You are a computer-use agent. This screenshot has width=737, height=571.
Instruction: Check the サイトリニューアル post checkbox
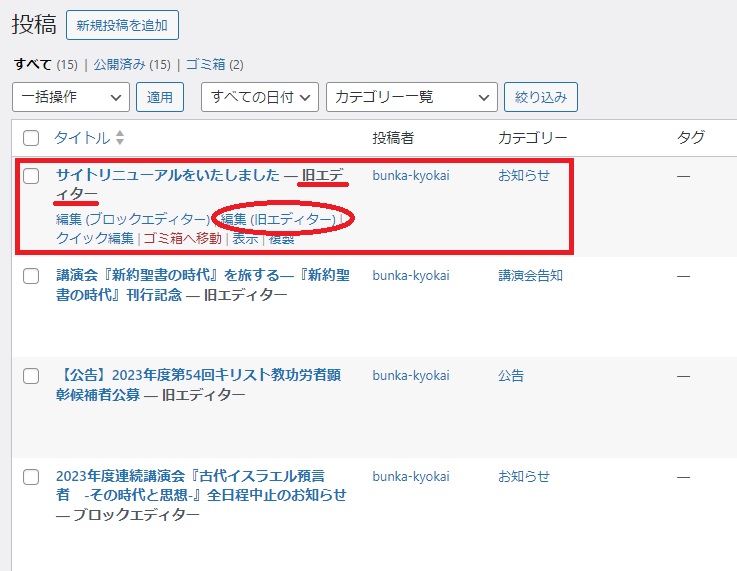coord(31,176)
